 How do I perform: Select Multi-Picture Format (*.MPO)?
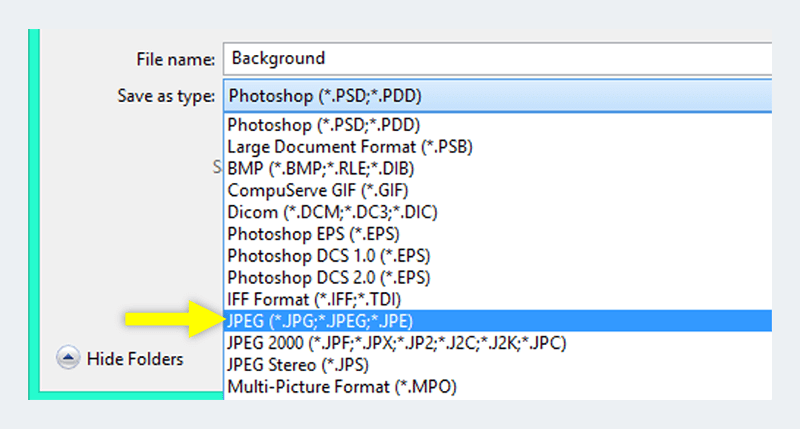tap(497, 387)
